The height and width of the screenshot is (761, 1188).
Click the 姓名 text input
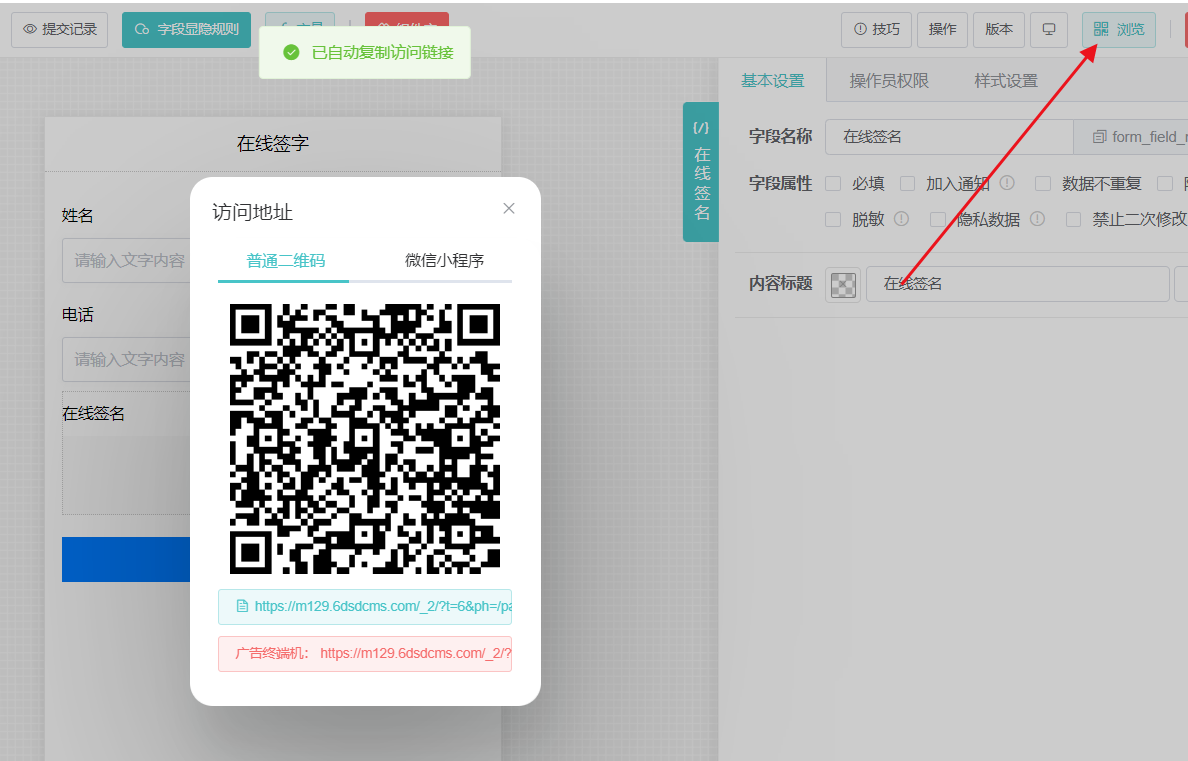126,261
